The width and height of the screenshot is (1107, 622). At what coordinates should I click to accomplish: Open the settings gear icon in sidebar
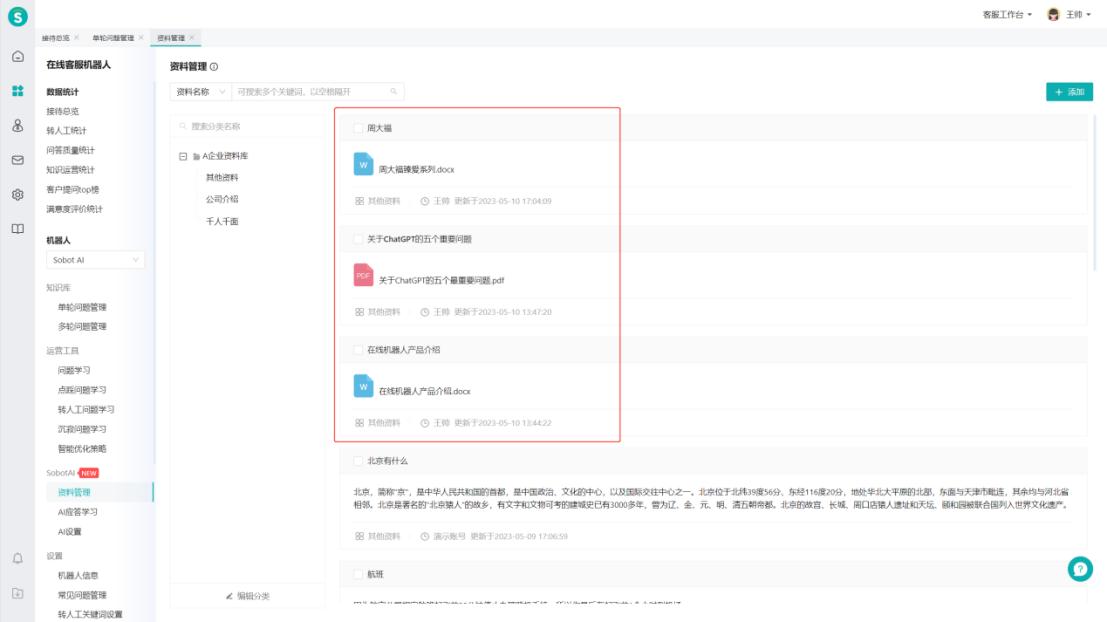17,194
